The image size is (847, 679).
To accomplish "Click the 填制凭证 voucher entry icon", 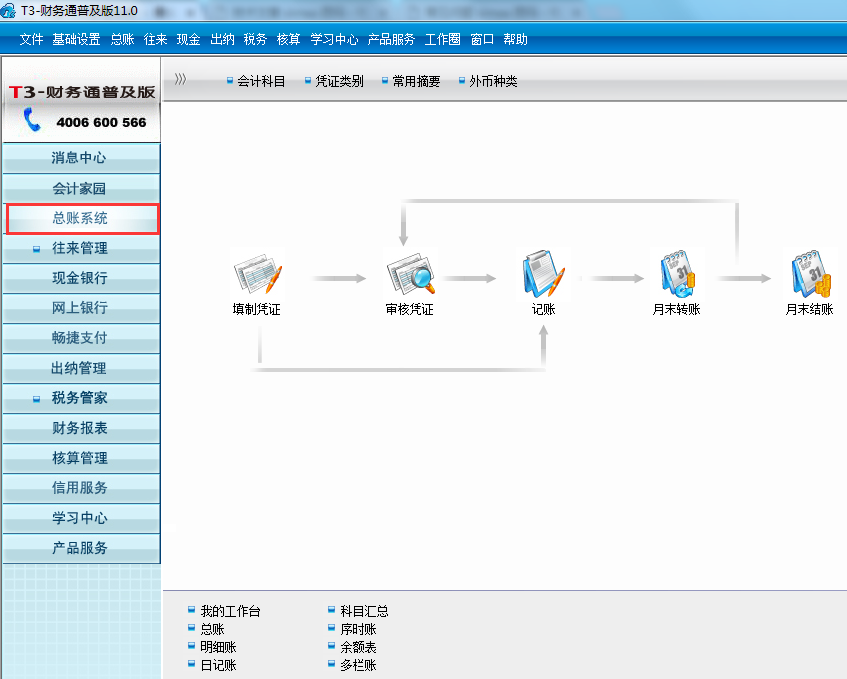I will click(x=257, y=275).
